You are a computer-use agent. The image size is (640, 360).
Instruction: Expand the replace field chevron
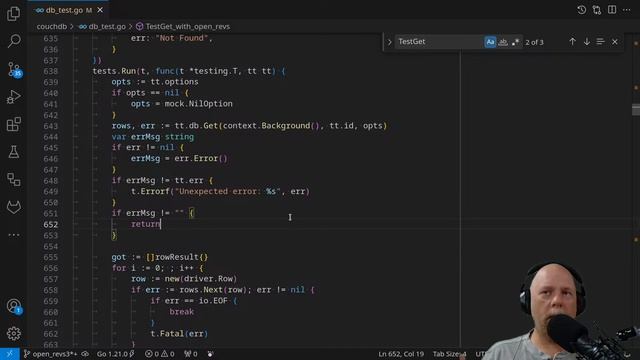pos(389,42)
